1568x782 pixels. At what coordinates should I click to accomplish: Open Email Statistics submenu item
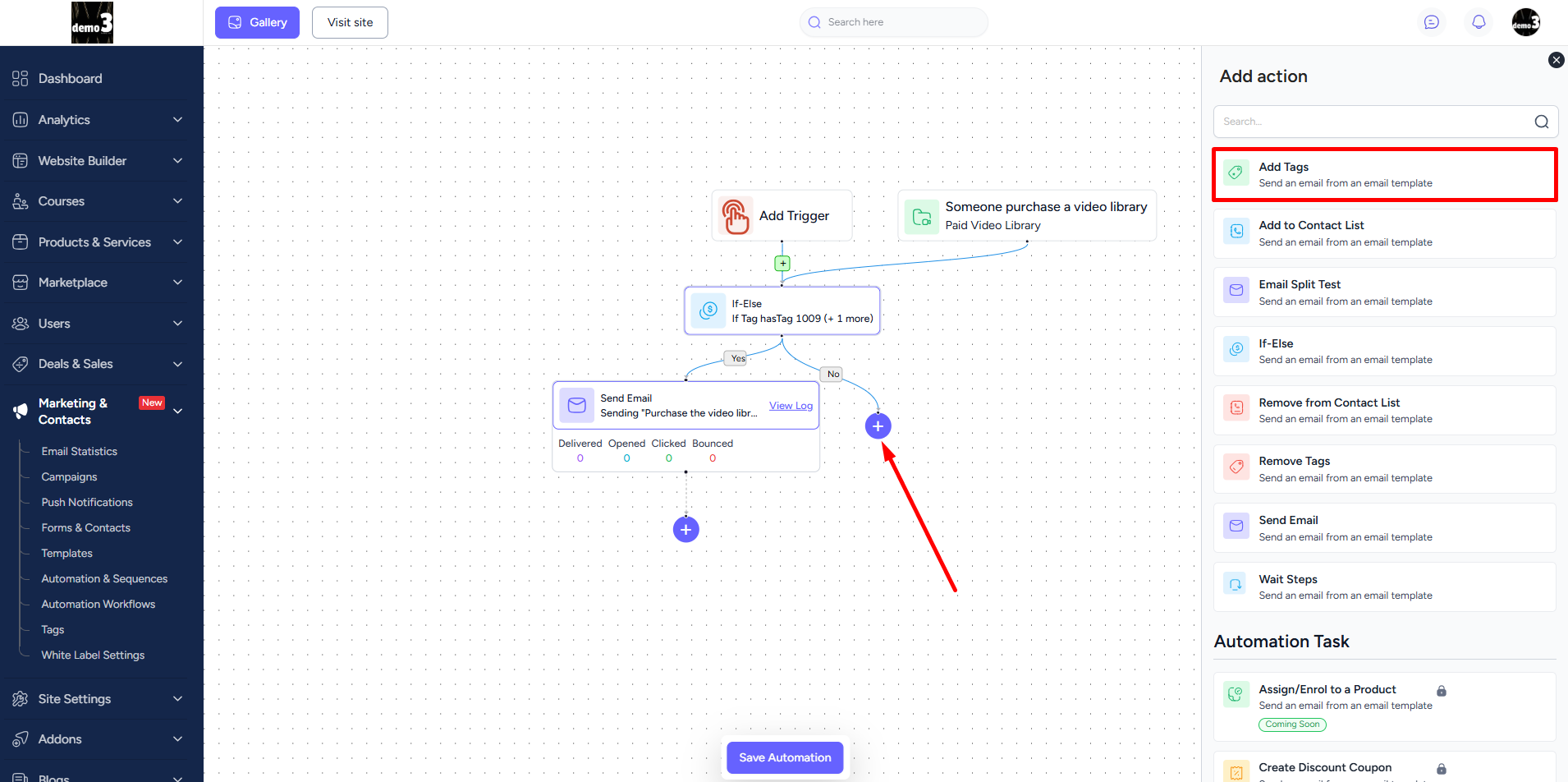tap(79, 452)
